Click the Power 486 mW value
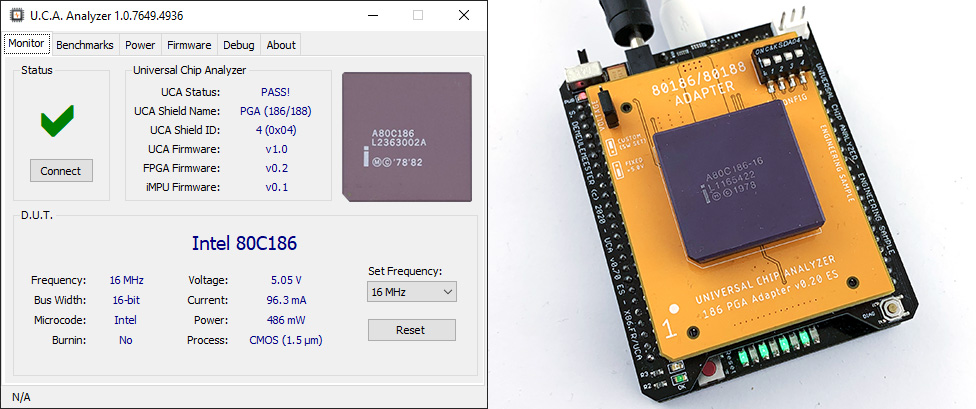 [x=286, y=320]
